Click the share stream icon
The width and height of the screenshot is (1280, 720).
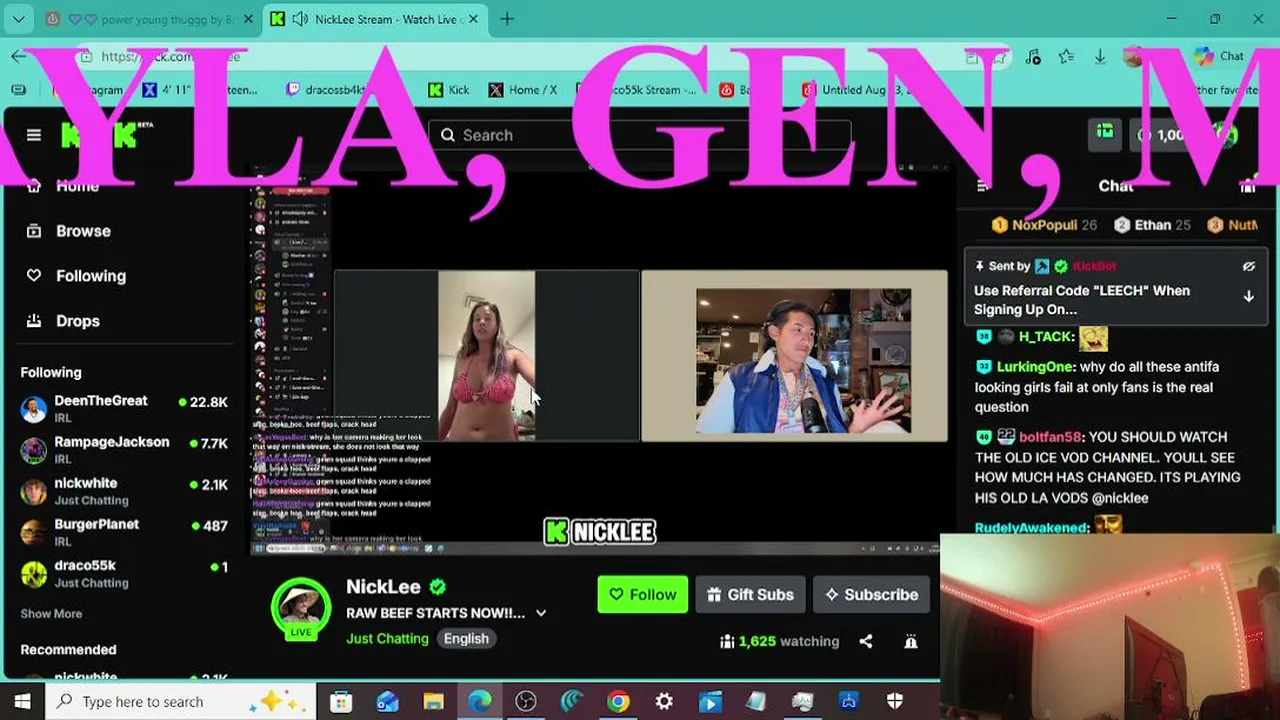pos(866,641)
